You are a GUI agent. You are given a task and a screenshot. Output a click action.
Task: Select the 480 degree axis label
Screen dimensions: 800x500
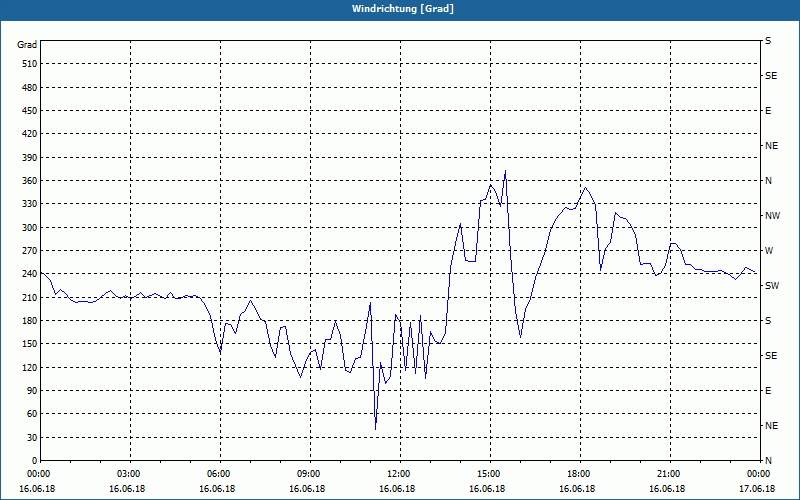click(x=30, y=88)
